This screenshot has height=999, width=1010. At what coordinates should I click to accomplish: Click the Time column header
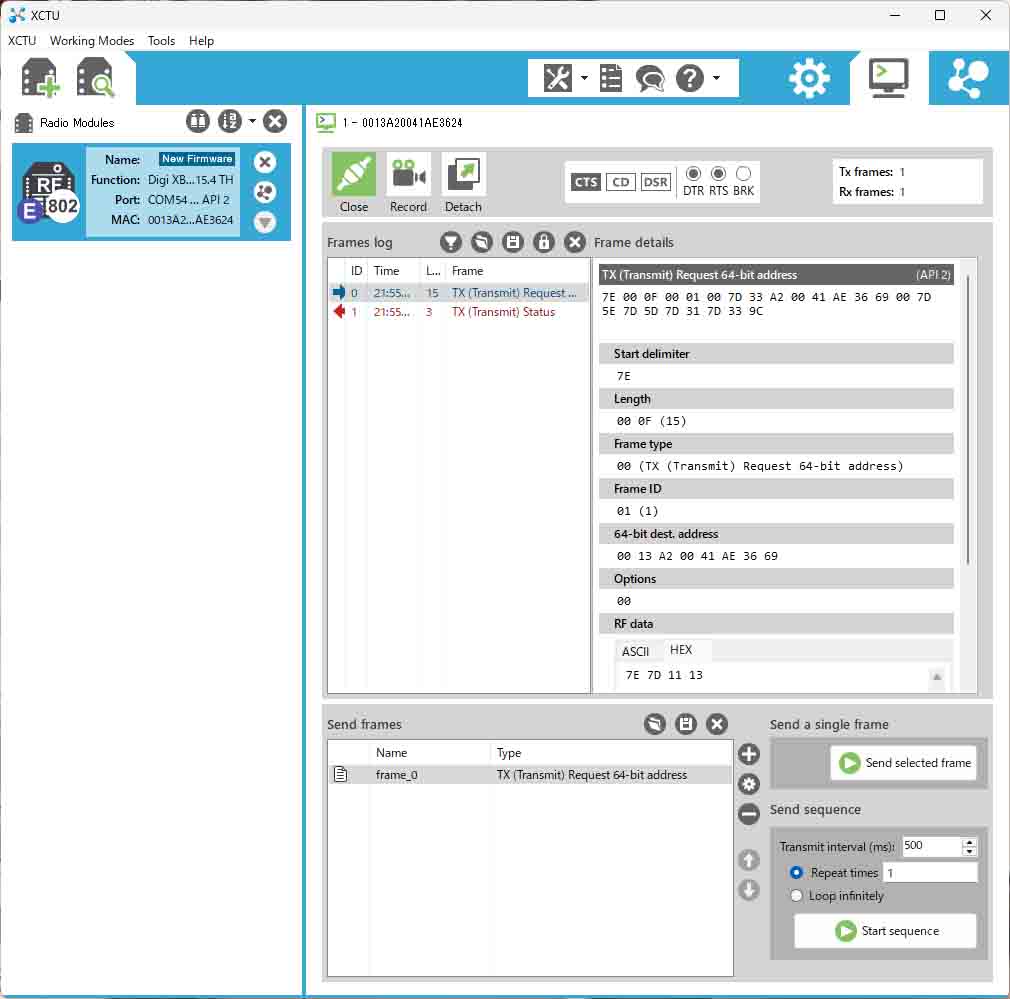(x=393, y=271)
